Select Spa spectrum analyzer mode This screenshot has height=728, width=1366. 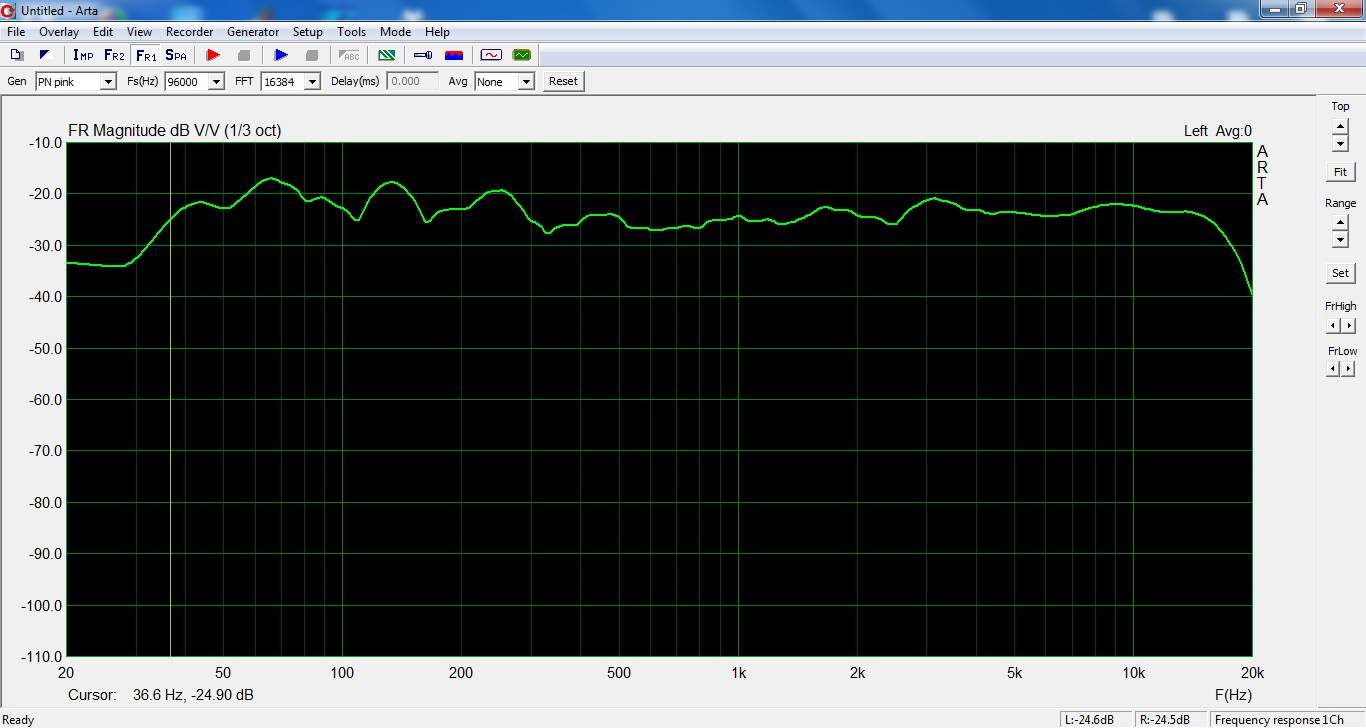tap(176, 55)
